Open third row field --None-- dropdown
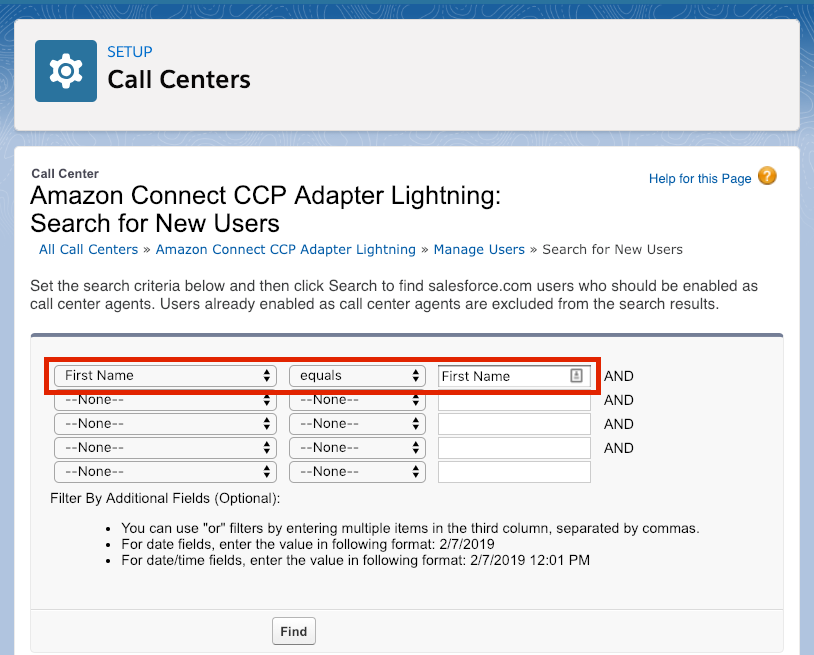 165,424
